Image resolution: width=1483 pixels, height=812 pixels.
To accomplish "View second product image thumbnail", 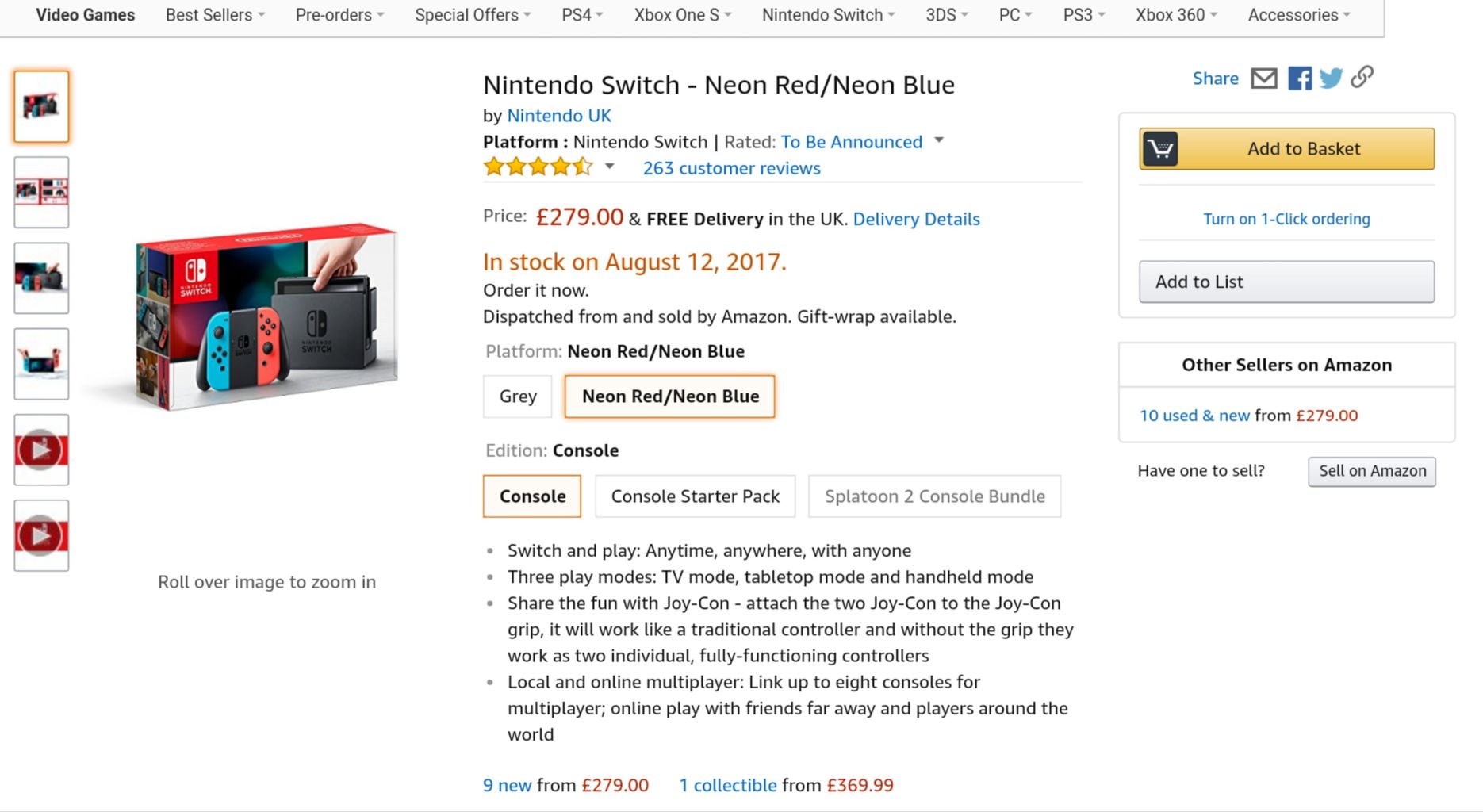I will (x=41, y=192).
